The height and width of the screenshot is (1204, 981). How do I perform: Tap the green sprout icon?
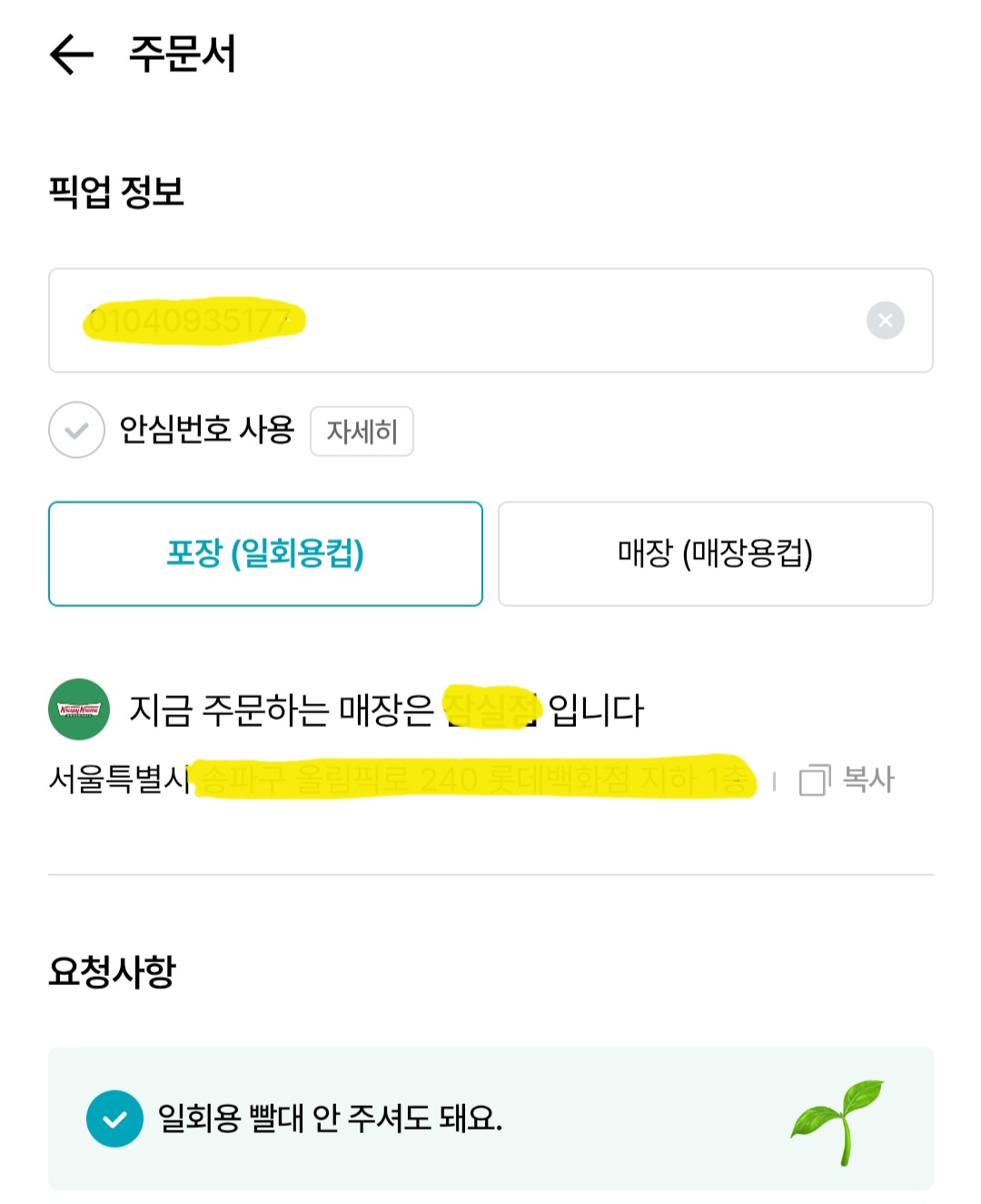(837, 1120)
